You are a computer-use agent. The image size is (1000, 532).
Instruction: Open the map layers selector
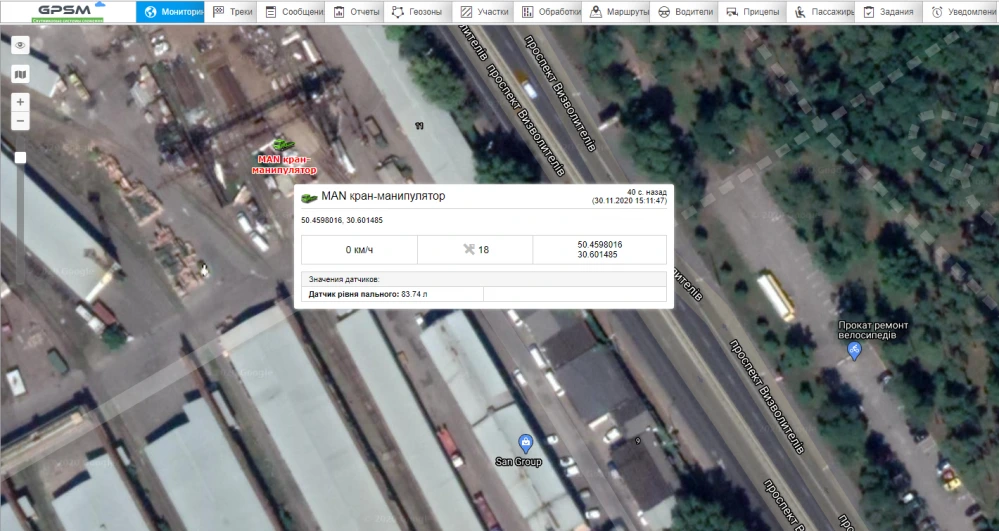coord(20,74)
